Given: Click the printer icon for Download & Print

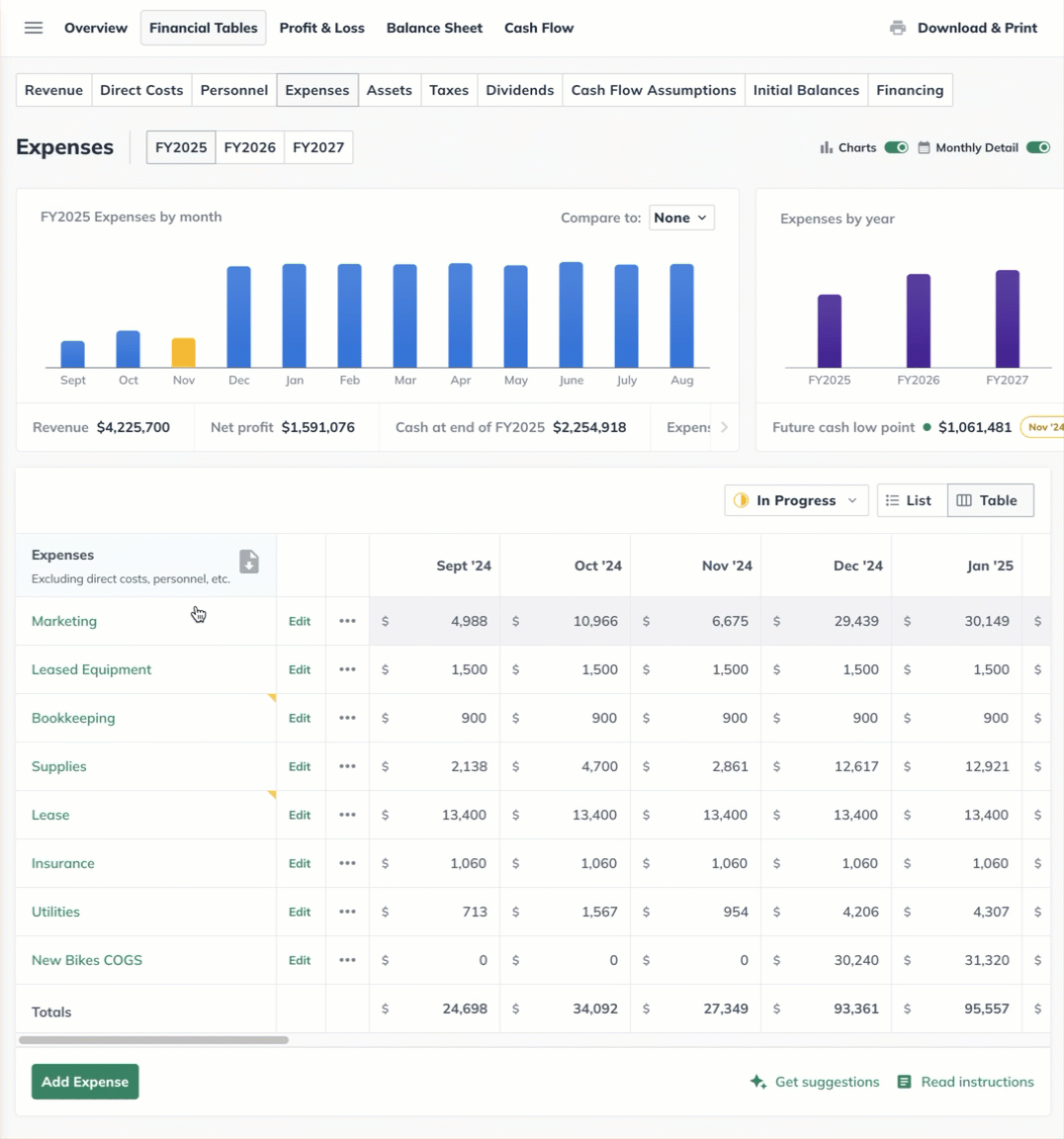Looking at the screenshot, I should coord(897,28).
